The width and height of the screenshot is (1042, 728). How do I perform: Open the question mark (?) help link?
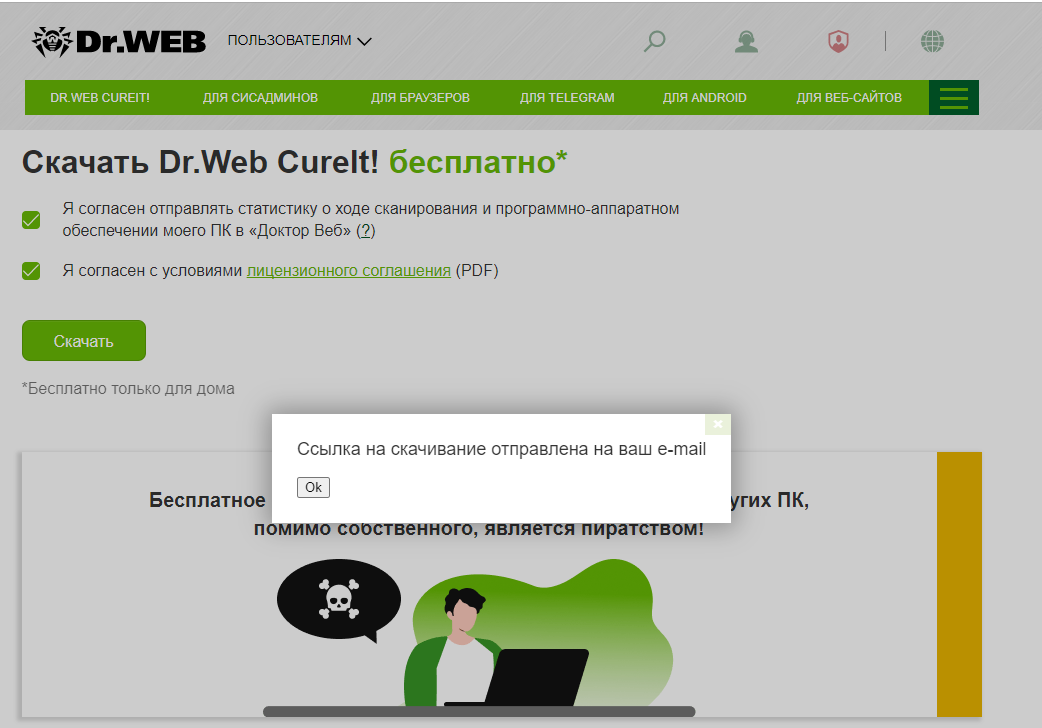pyautogui.click(x=365, y=231)
